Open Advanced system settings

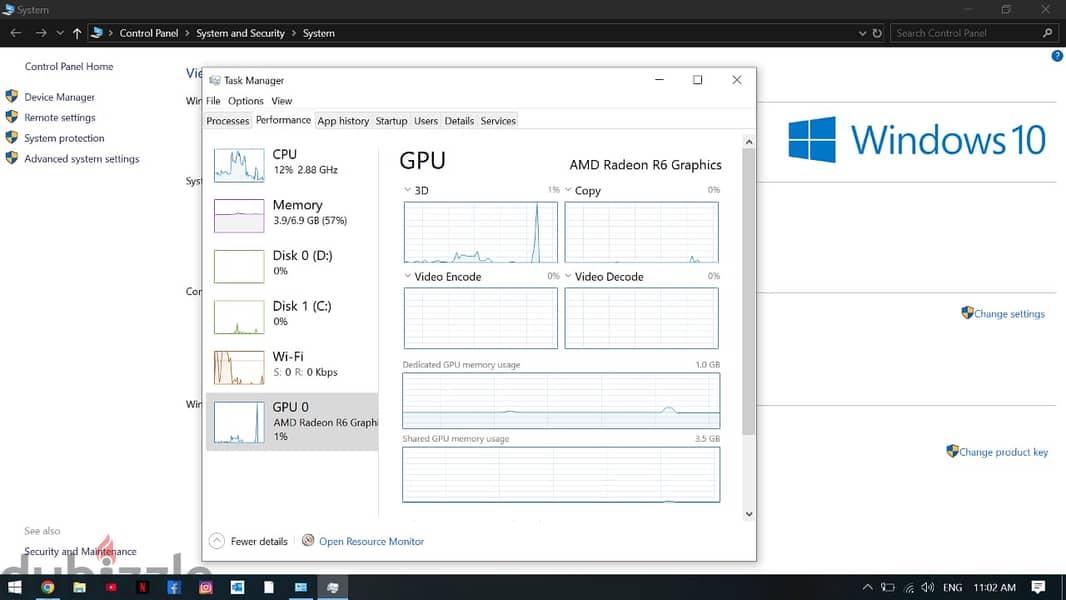point(82,158)
